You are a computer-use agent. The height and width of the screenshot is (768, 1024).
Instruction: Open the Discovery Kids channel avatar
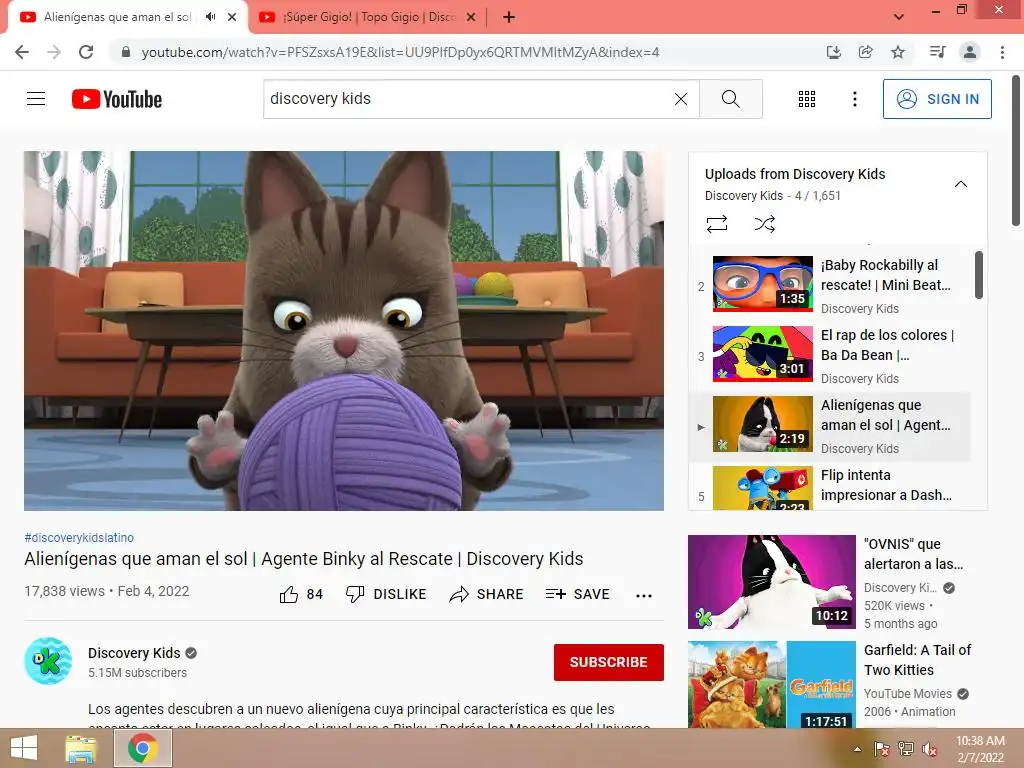[x=48, y=661]
